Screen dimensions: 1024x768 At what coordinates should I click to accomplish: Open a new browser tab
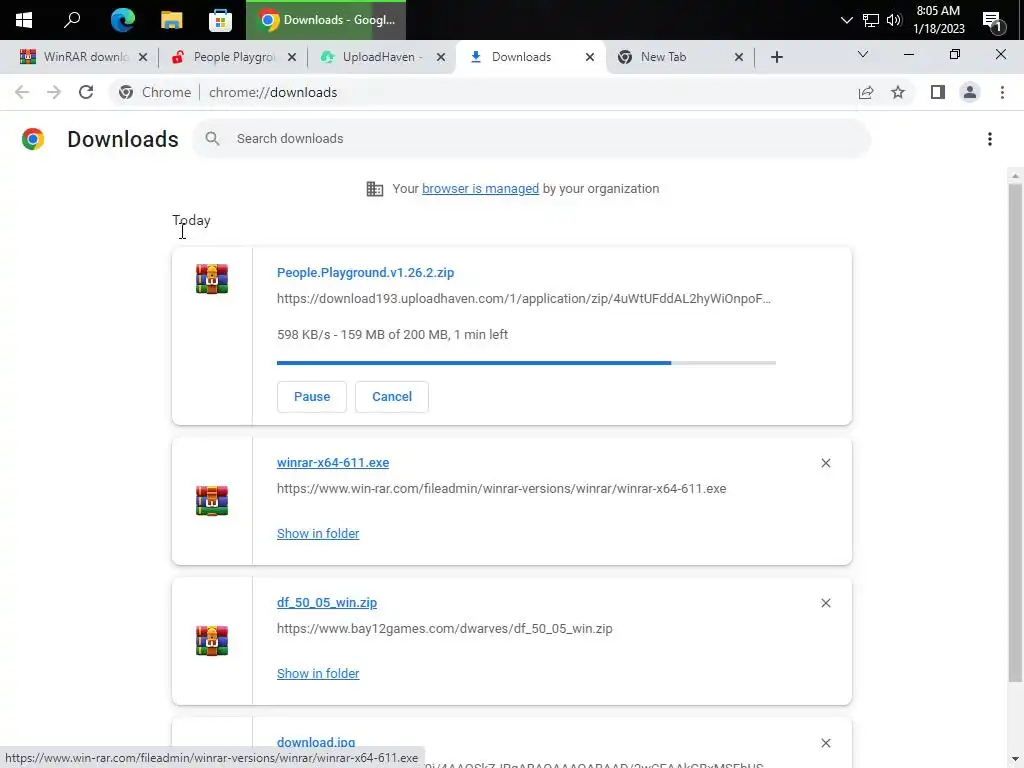[x=776, y=57]
